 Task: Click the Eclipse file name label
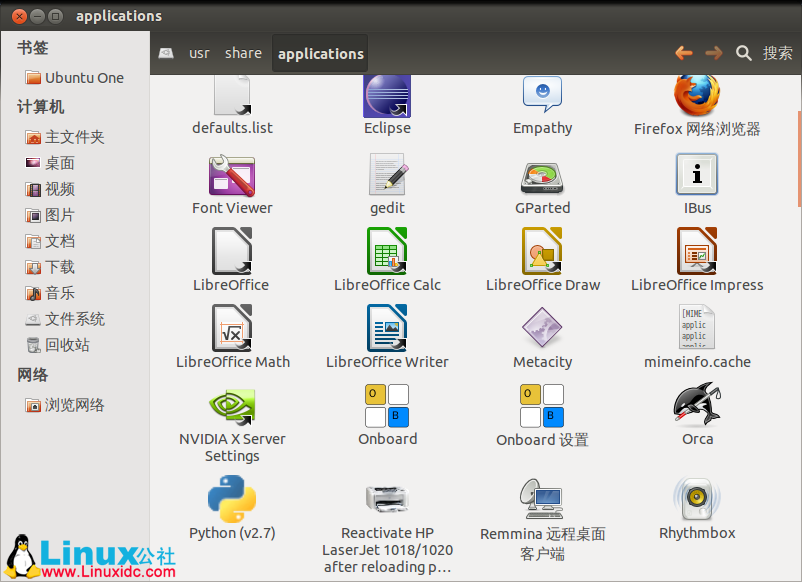(387, 128)
